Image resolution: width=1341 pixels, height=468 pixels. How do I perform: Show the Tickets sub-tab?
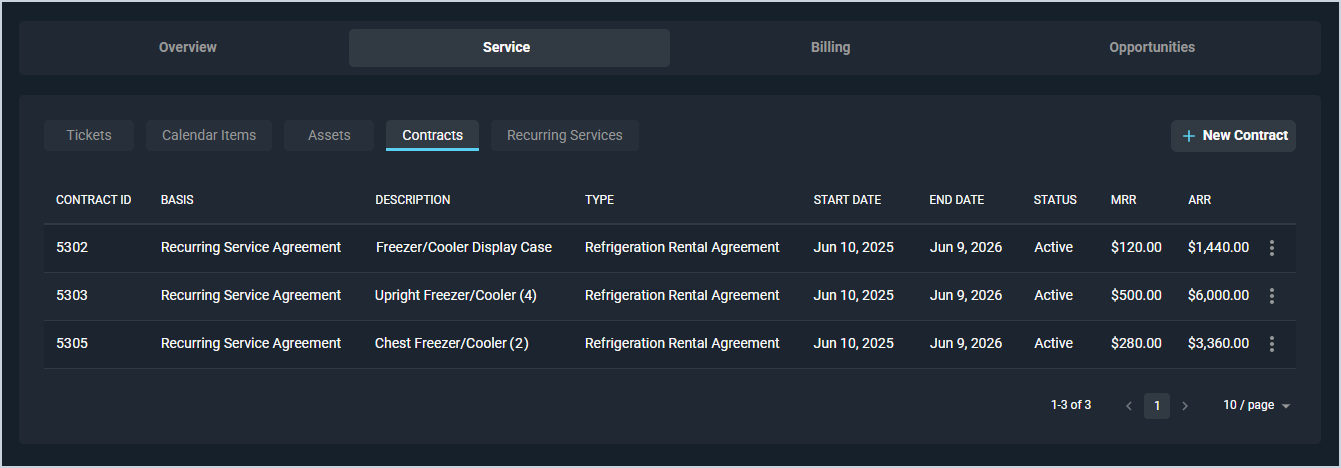(x=89, y=136)
